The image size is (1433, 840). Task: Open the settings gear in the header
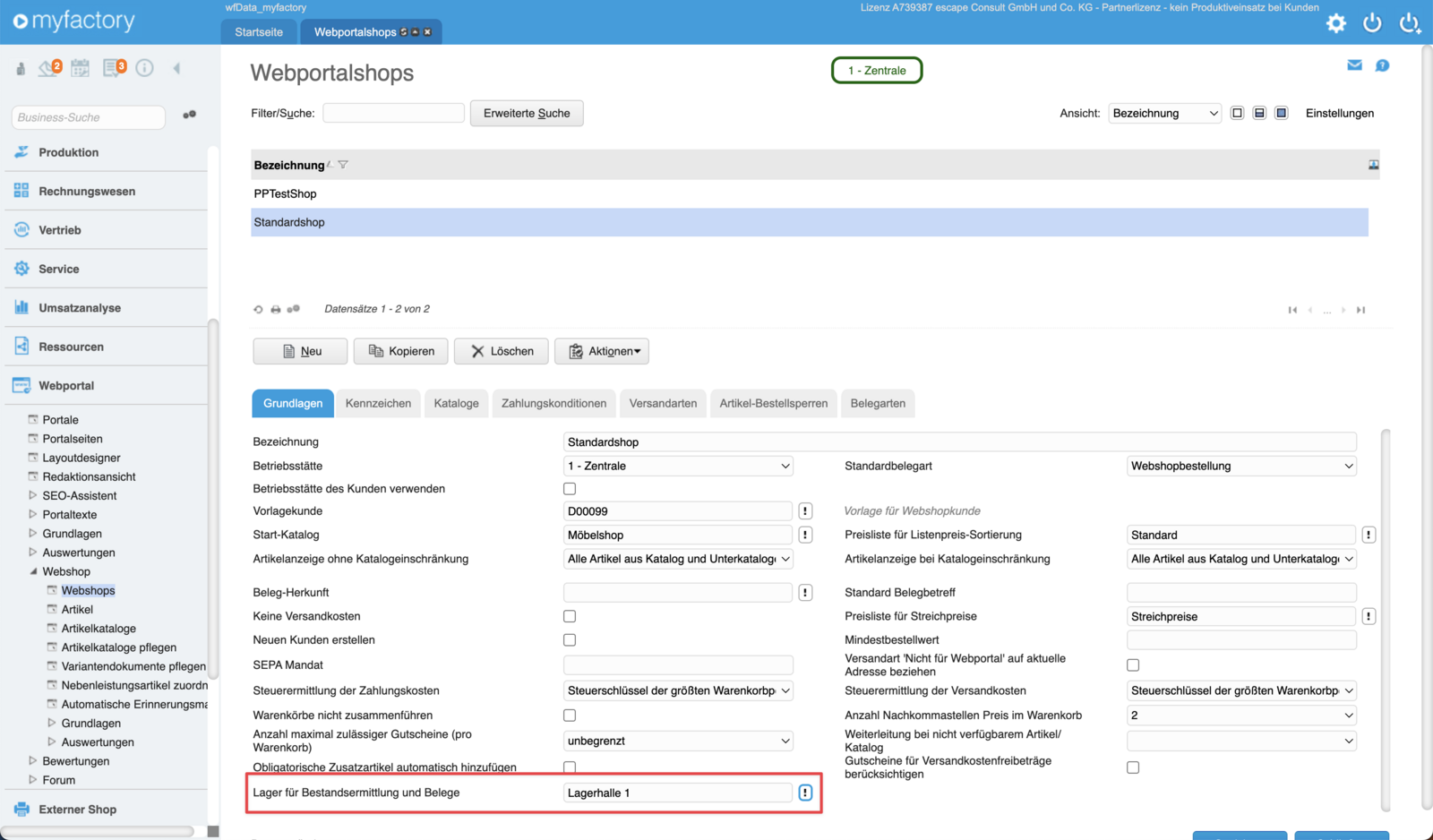[x=1335, y=23]
